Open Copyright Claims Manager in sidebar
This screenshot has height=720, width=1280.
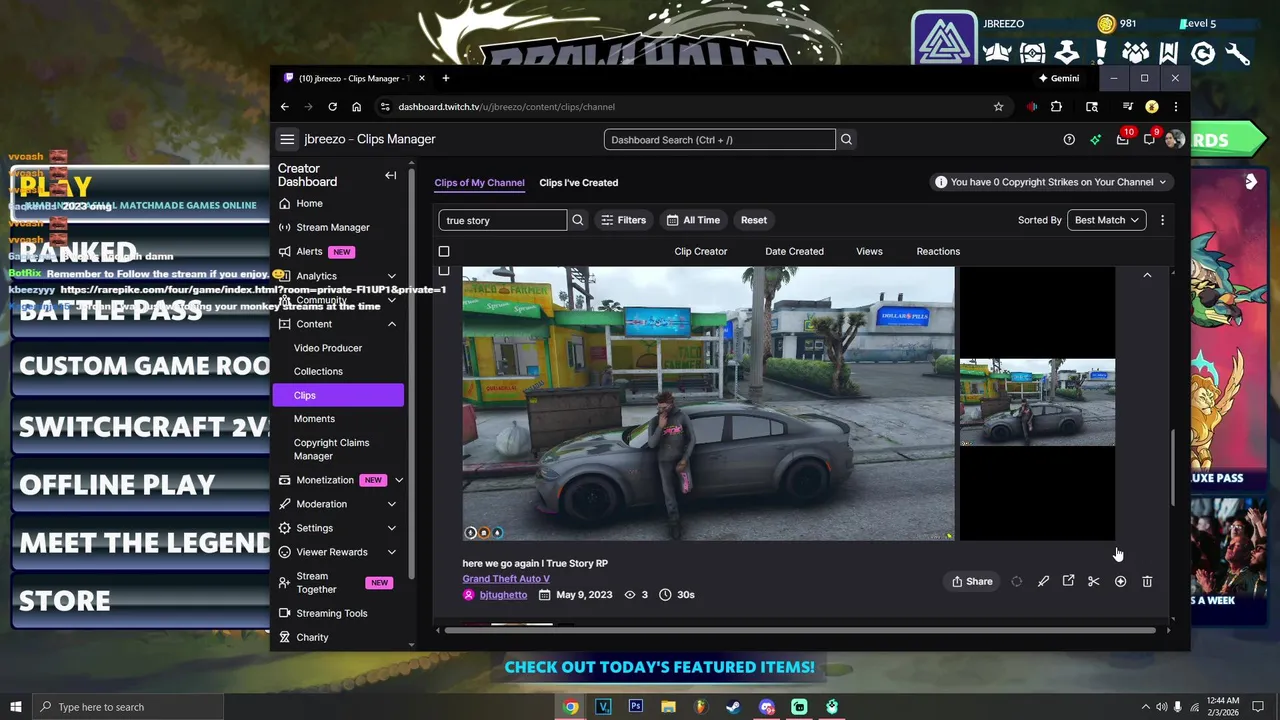tap(331, 449)
